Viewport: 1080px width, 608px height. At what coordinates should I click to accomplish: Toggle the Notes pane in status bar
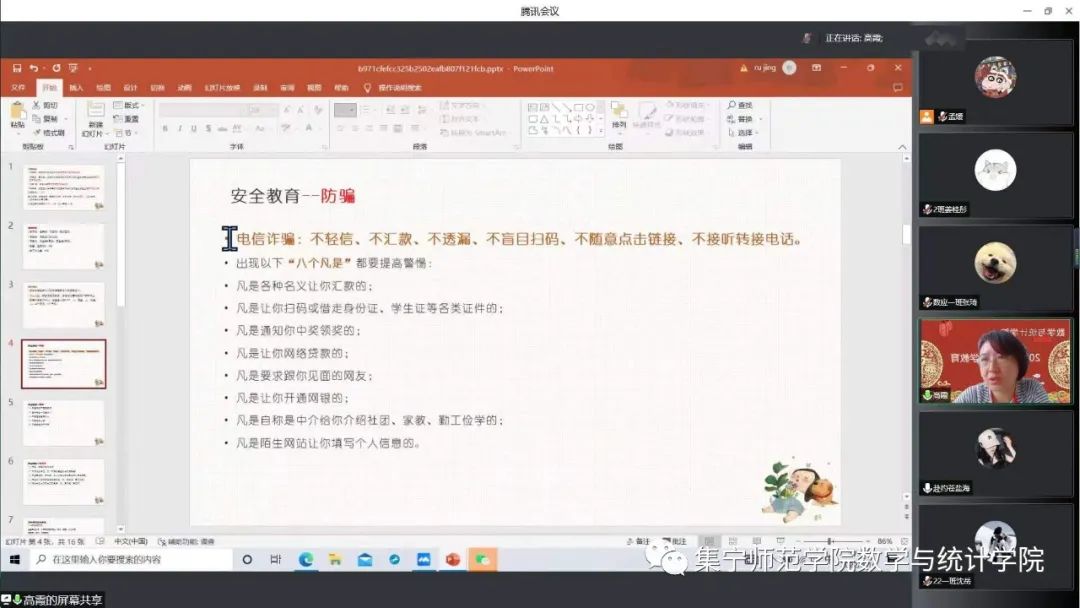point(642,541)
